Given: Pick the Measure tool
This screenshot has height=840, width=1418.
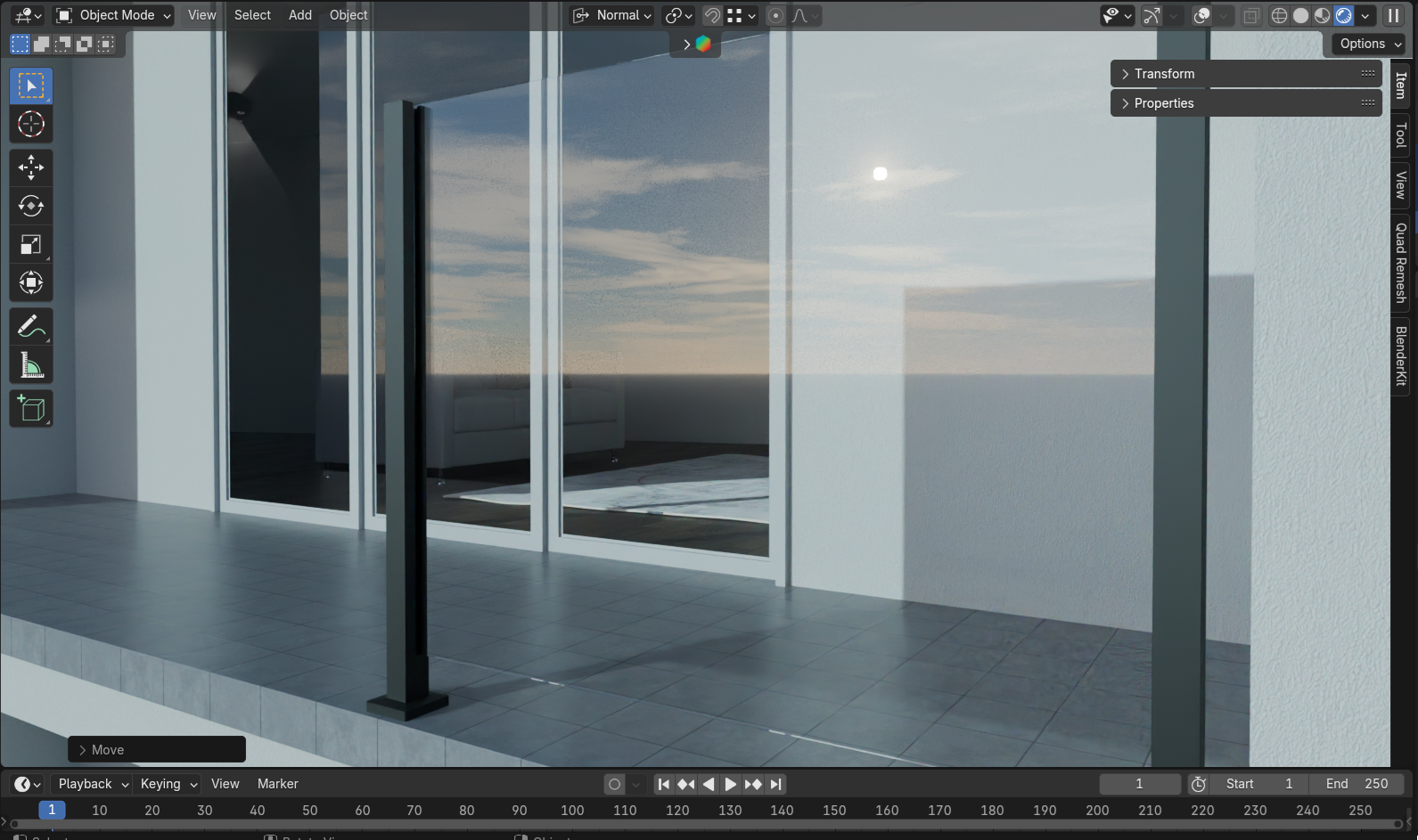Looking at the screenshot, I should click(31, 365).
